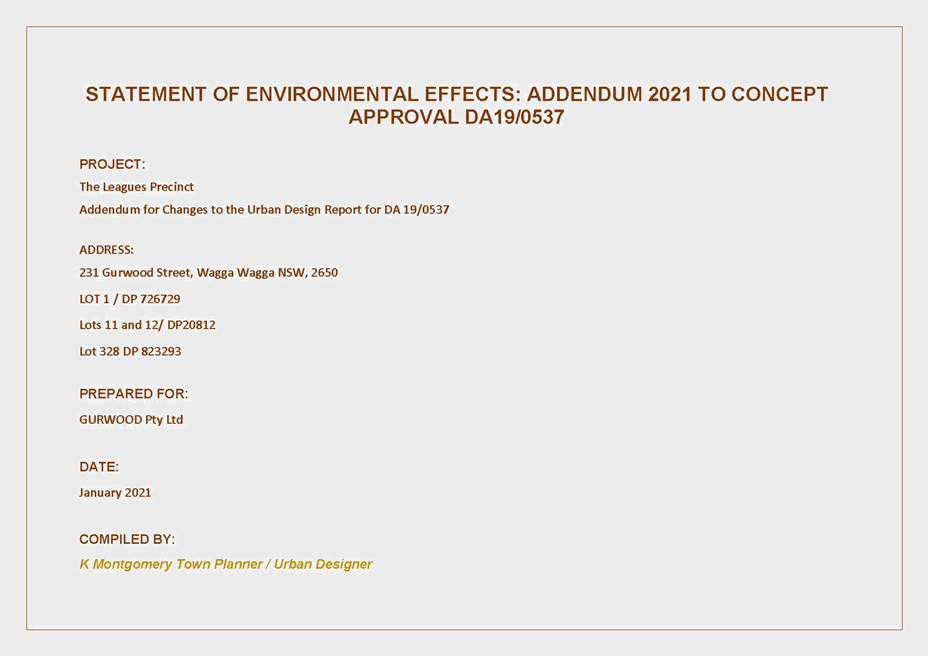Click the 'PREPARED FOR:' heading

[133, 394]
